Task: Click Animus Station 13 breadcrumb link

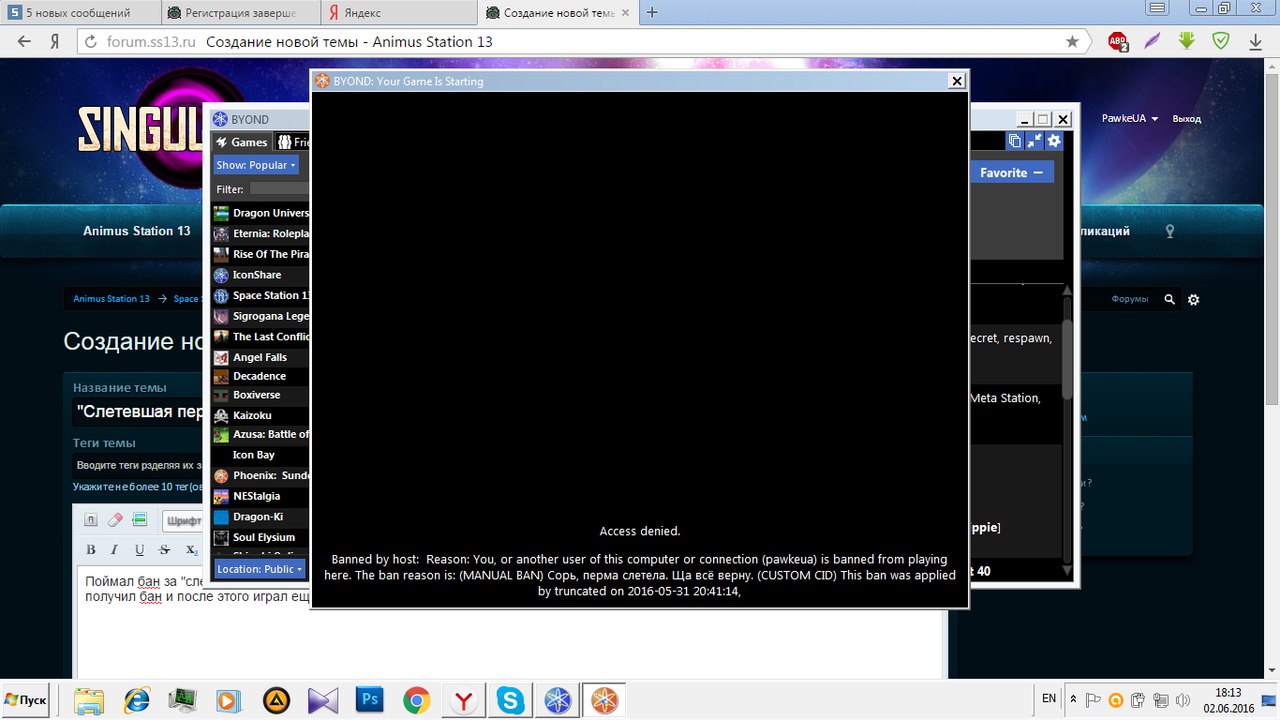Action: (x=111, y=299)
